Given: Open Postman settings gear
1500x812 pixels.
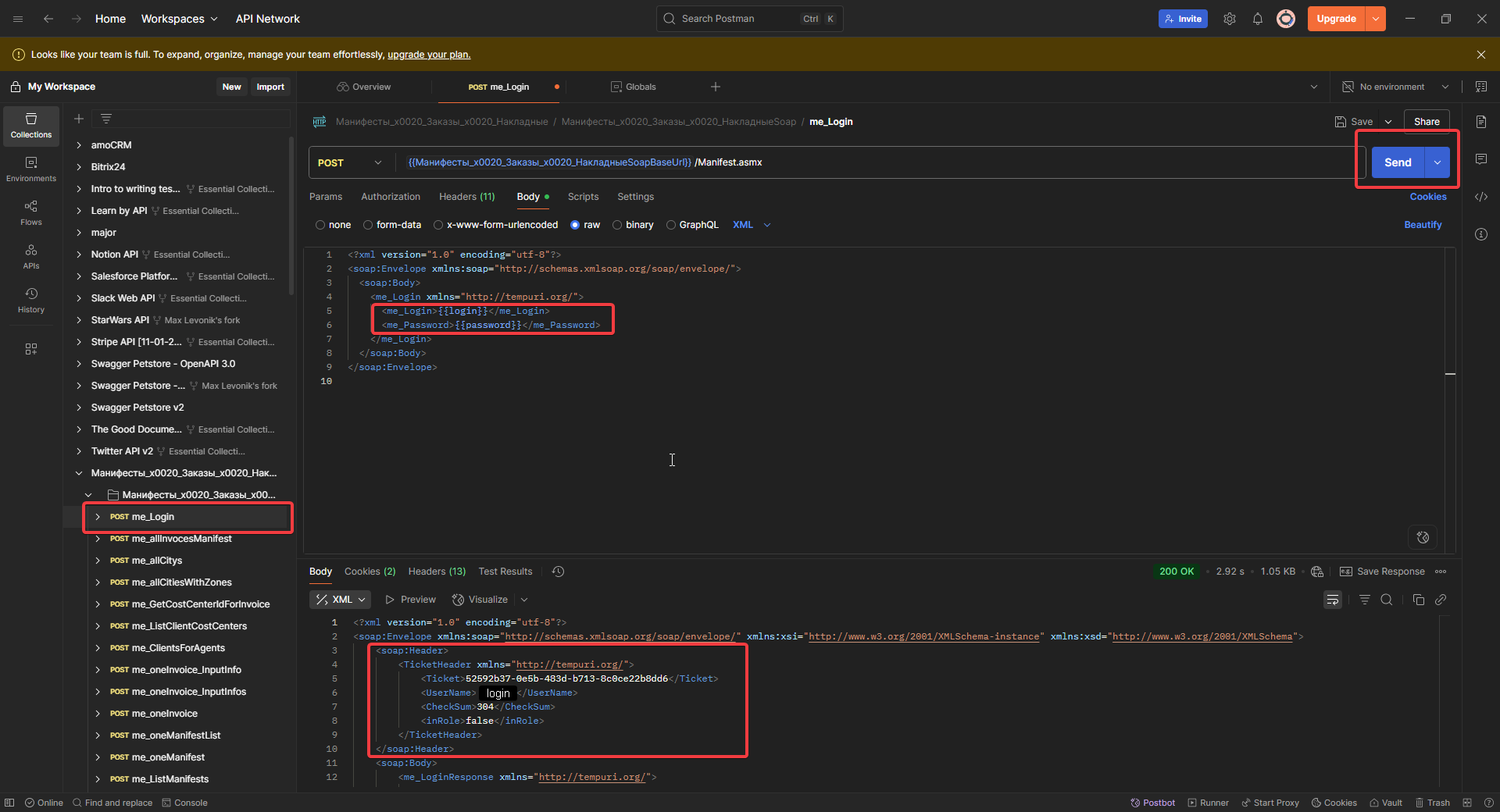Looking at the screenshot, I should point(1230,19).
